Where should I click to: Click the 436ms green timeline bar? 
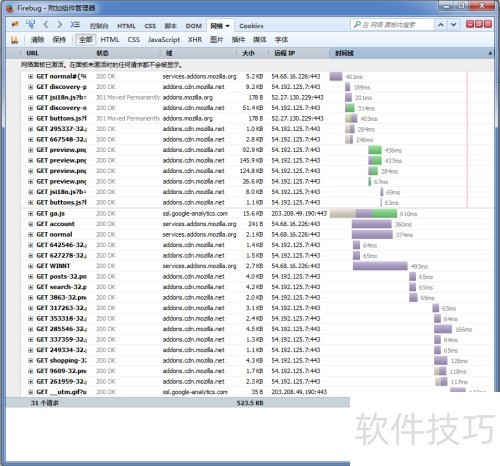(x=375, y=150)
